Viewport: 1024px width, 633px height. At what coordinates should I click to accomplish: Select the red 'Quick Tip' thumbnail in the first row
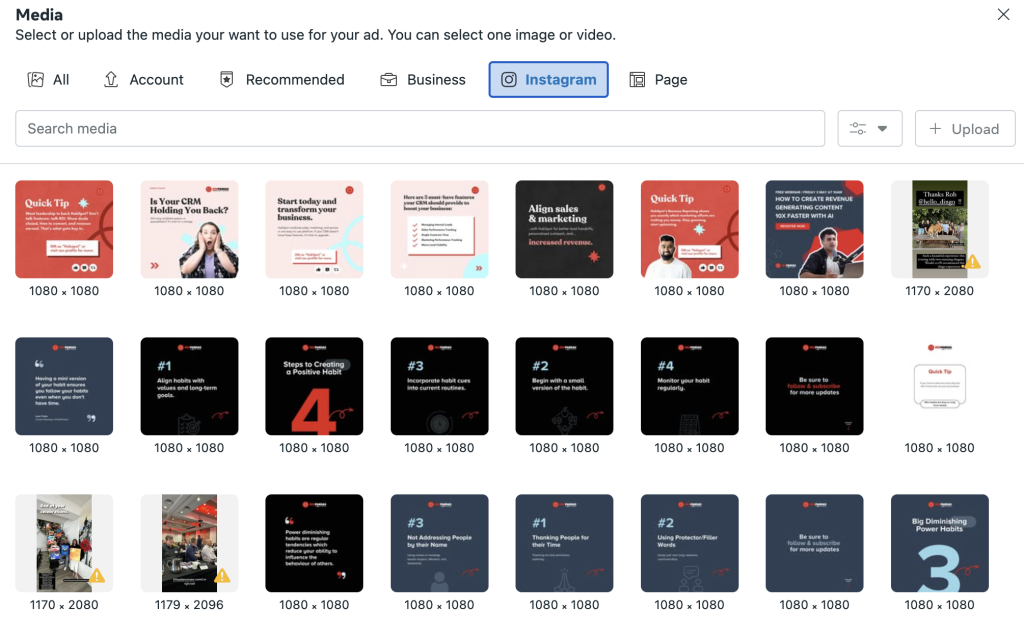coord(64,229)
